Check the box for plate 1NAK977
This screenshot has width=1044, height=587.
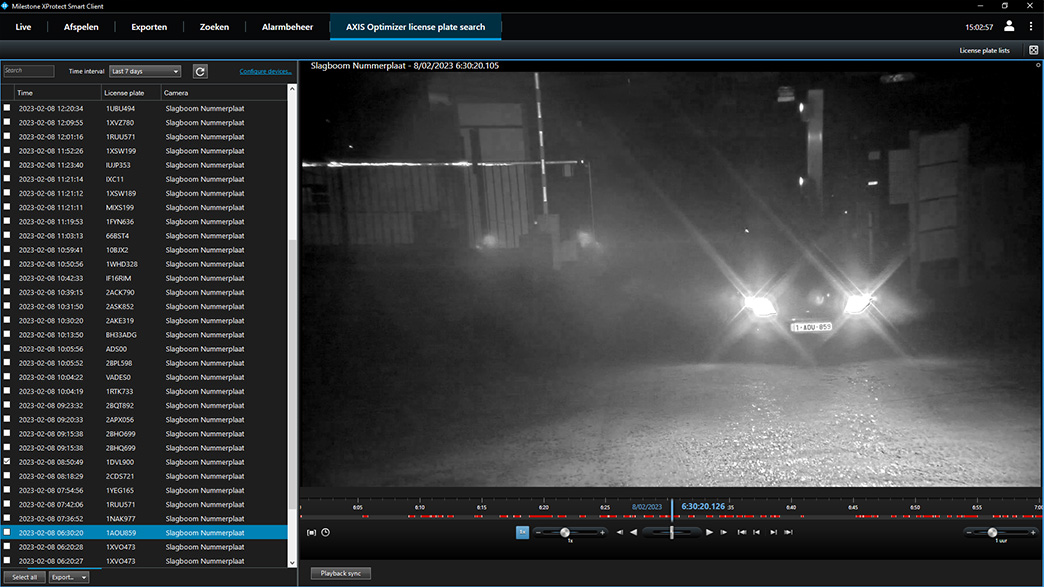[7, 518]
